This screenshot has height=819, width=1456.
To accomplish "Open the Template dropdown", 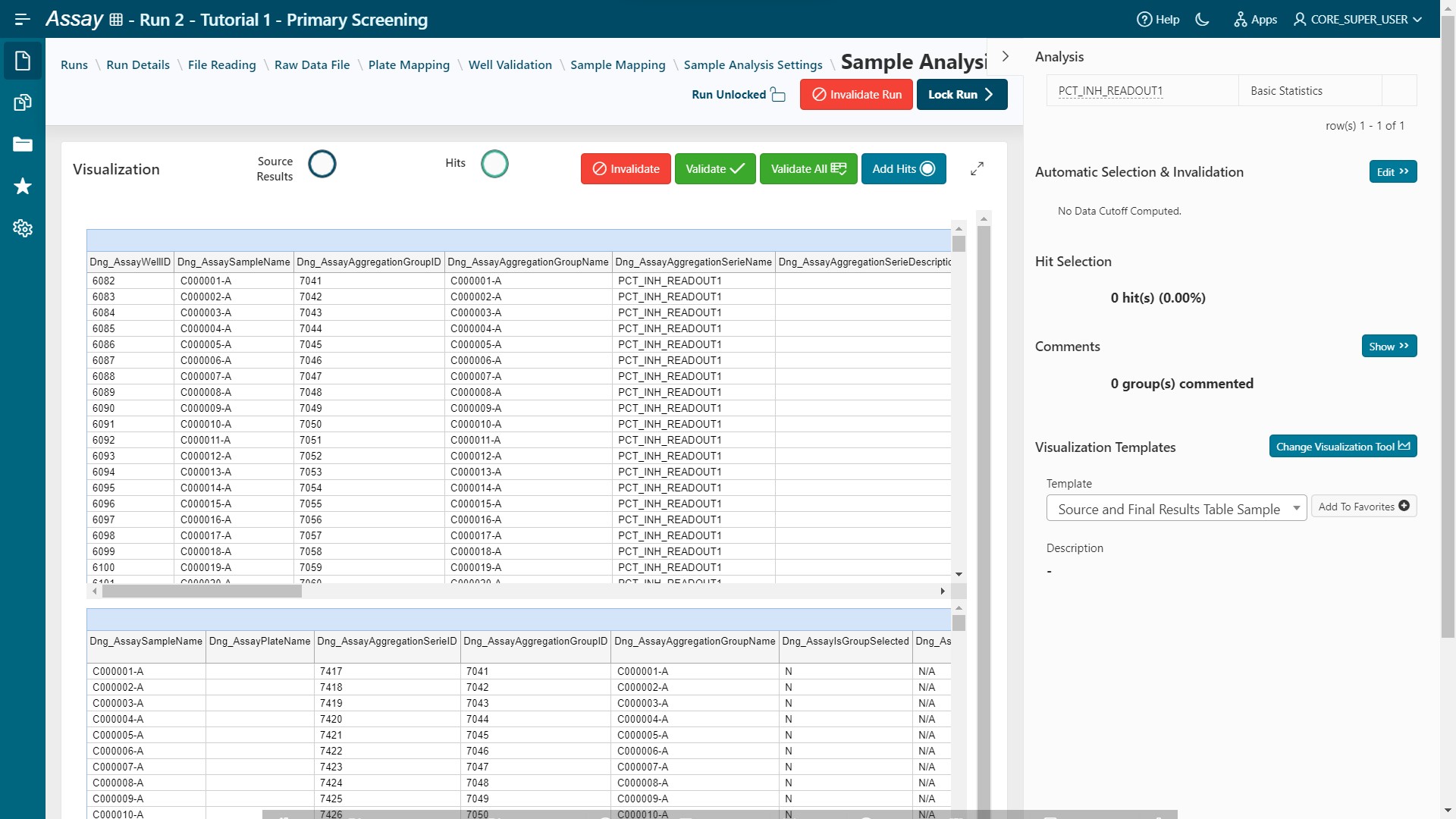I will click(x=1176, y=508).
